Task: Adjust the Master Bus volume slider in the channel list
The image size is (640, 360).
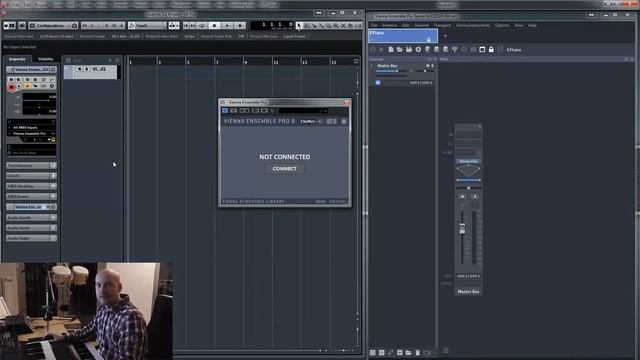Action: coord(392,71)
